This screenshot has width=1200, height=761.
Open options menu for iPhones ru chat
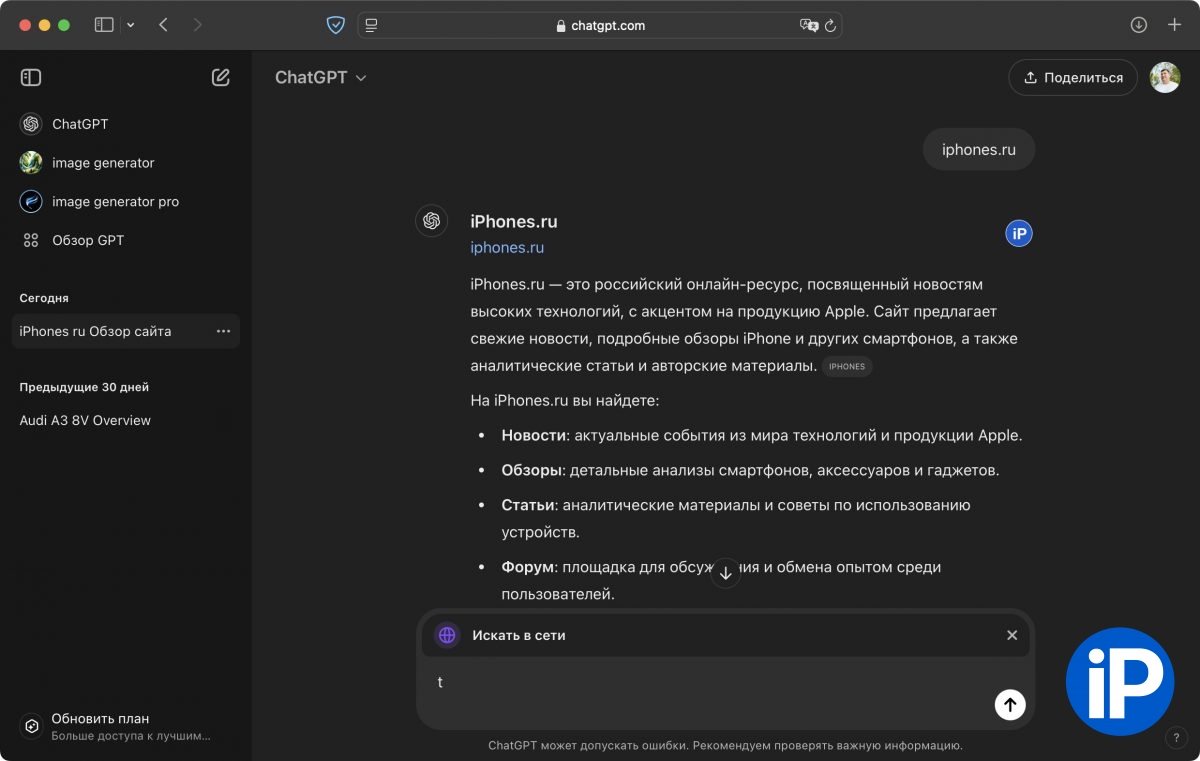[223, 331]
